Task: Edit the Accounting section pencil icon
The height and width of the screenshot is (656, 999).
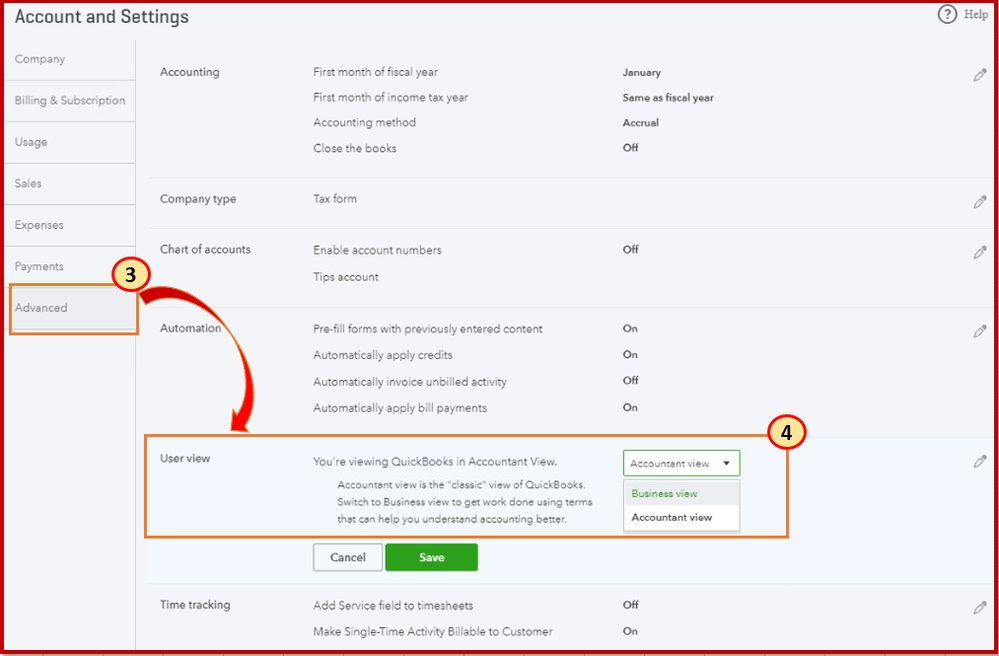Action: (x=980, y=75)
